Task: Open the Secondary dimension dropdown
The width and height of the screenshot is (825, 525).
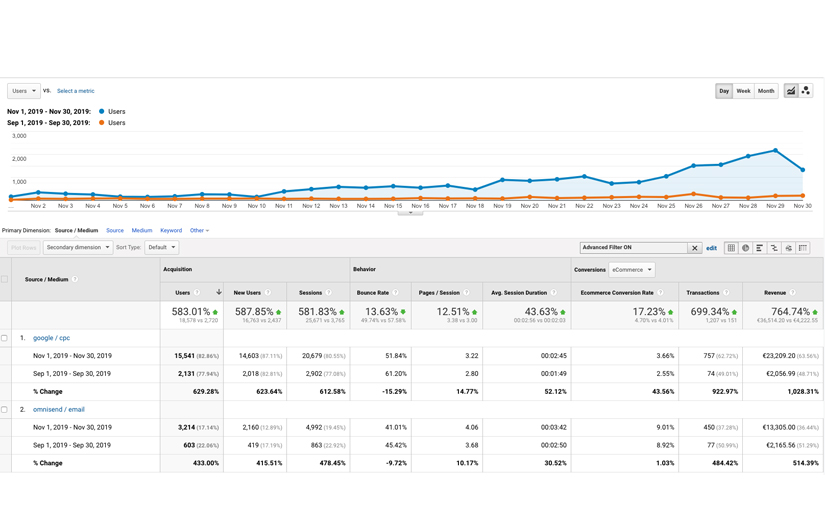Action: click(x=77, y=247)
